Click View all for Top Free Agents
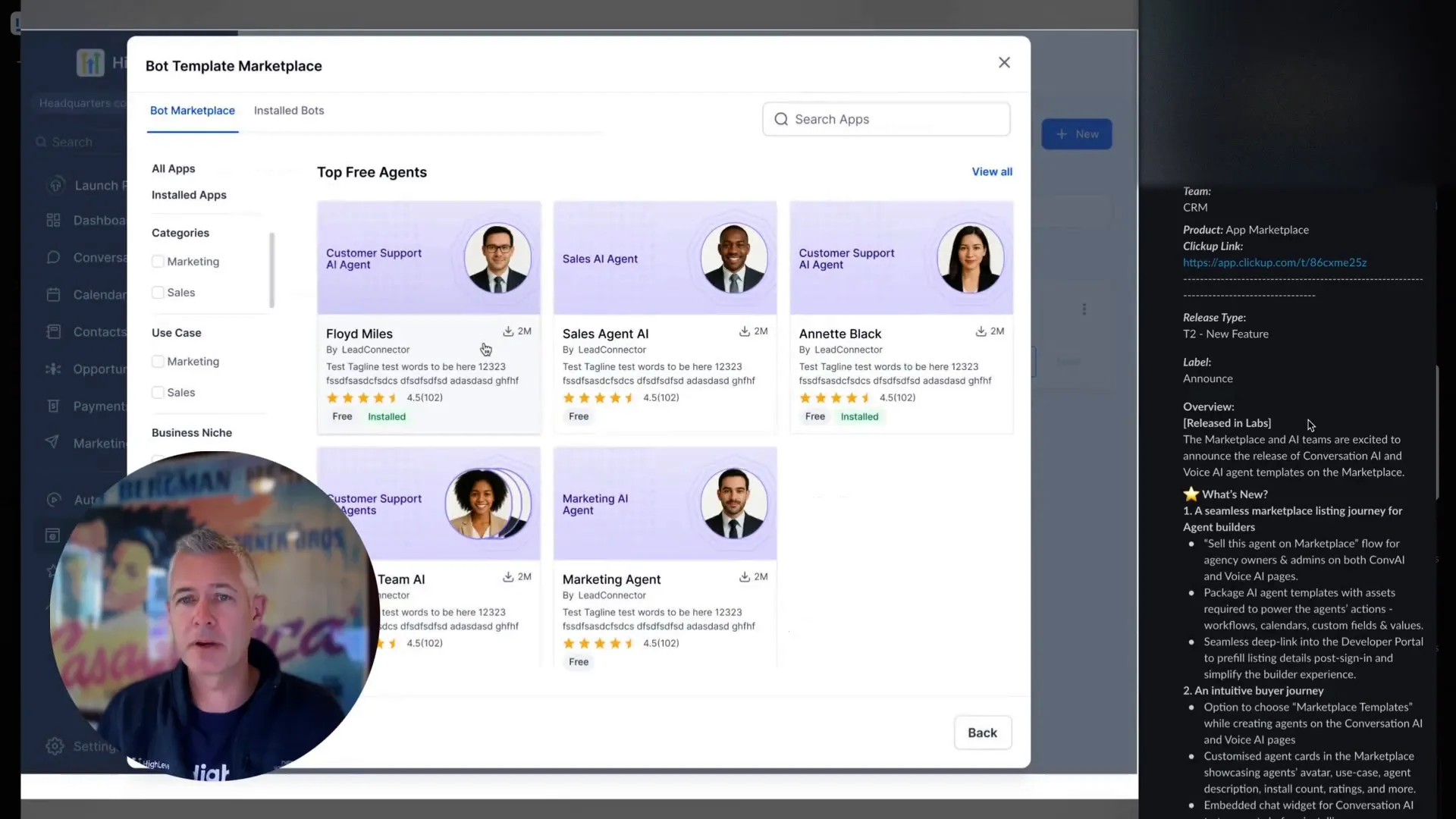The width and height of the screenshot is (1456, 819). [x=992, y=172]
